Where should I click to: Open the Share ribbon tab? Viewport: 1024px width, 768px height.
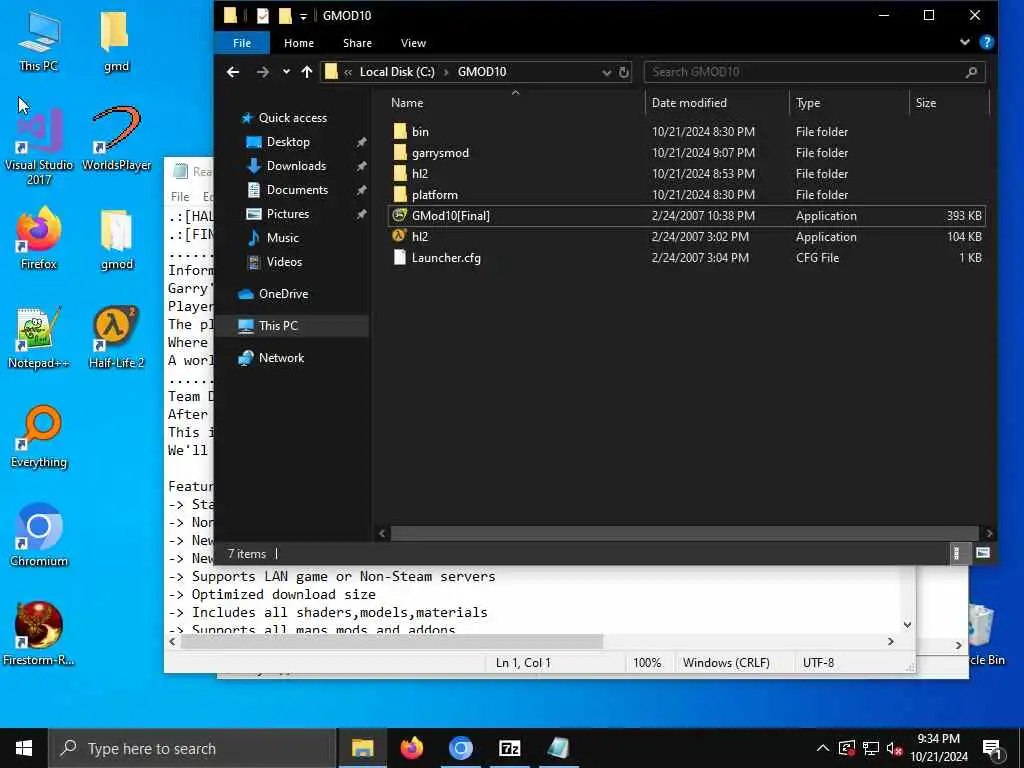pos(357,43)
